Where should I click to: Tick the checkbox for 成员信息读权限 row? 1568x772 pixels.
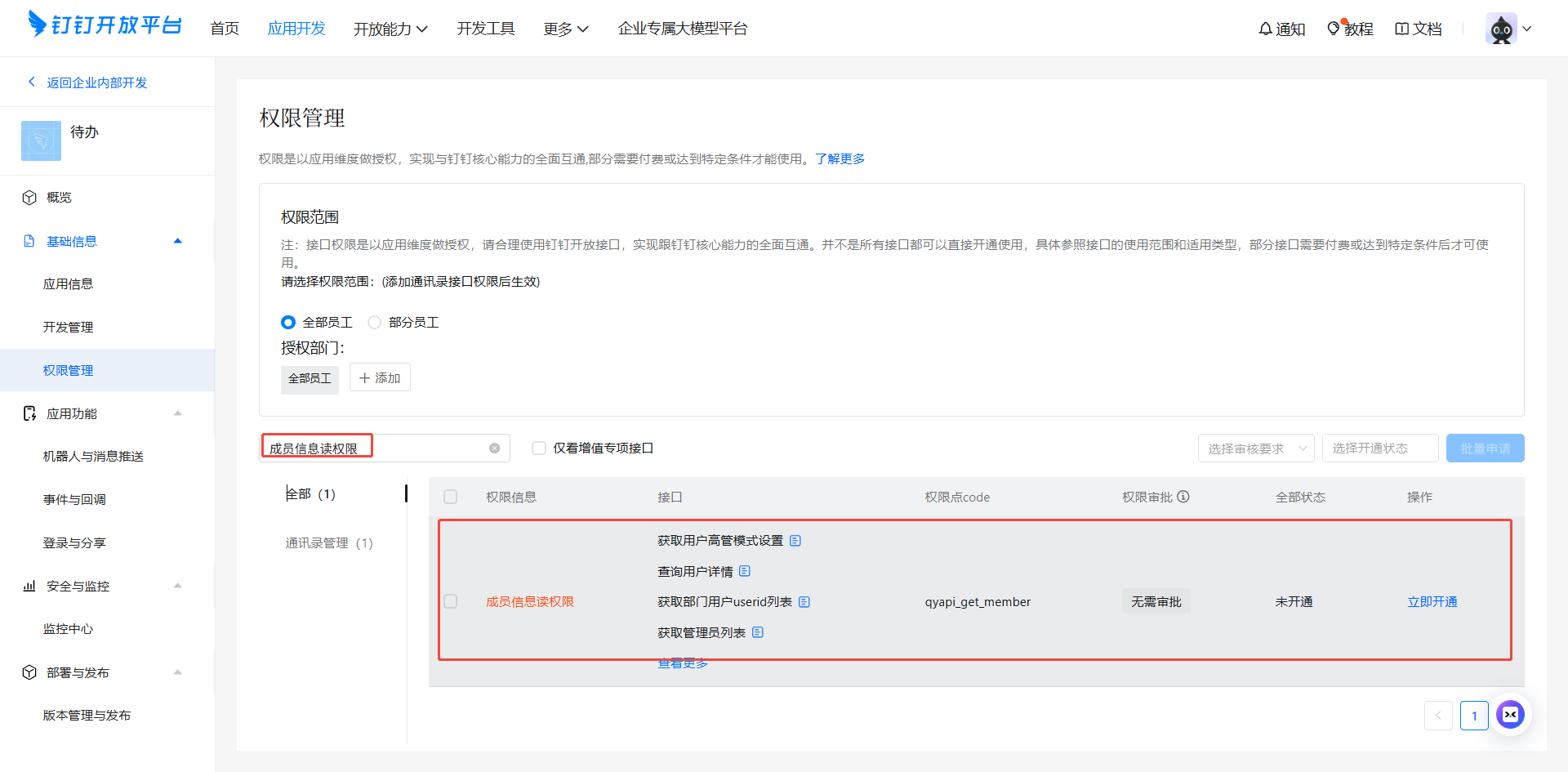(x=450, y=601)
